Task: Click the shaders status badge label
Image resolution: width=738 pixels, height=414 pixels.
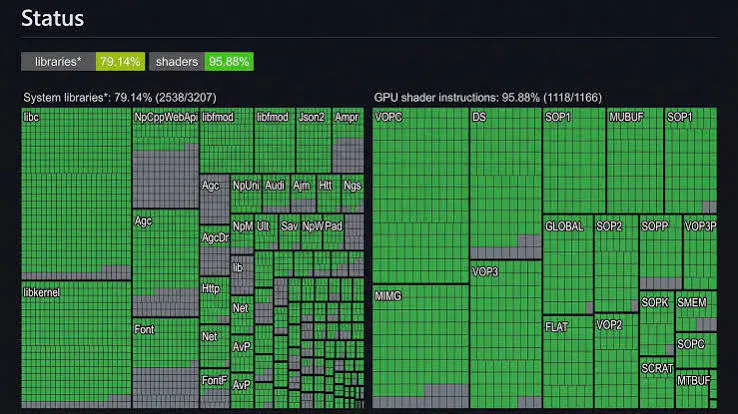Action: pos(177,62)
